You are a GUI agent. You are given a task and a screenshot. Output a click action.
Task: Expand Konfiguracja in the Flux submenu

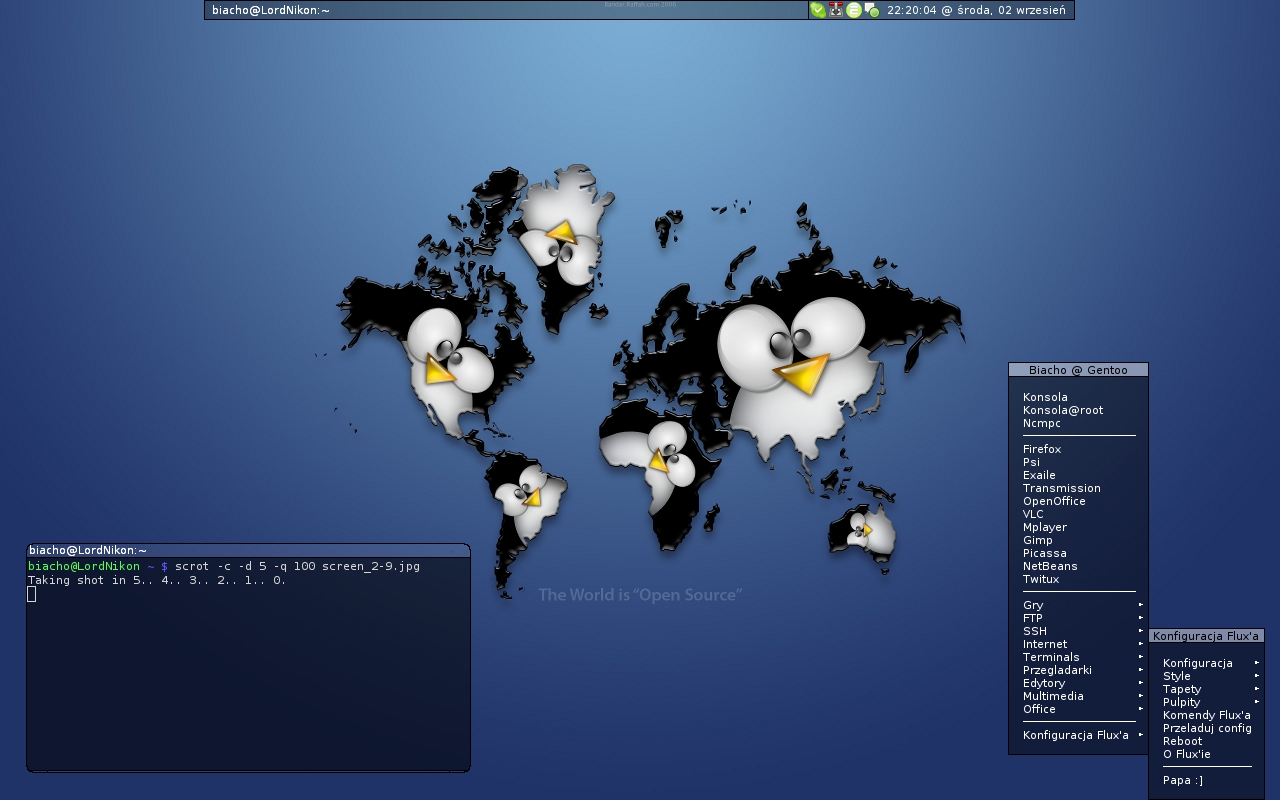pos(1207,663)
